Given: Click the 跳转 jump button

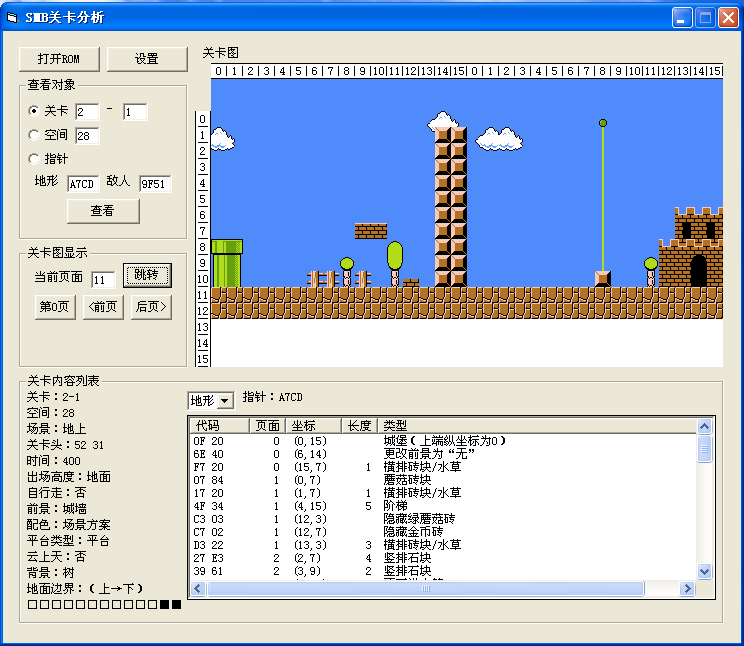Looking at the screenshot, I should (x=147, y=275).
